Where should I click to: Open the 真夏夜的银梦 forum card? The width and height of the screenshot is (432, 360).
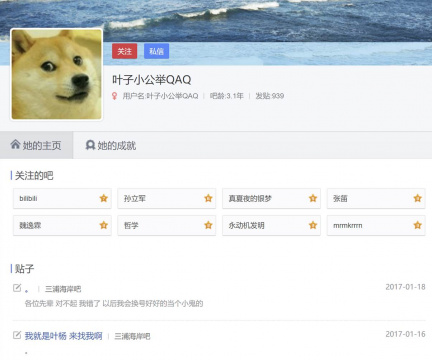point(271,198)
